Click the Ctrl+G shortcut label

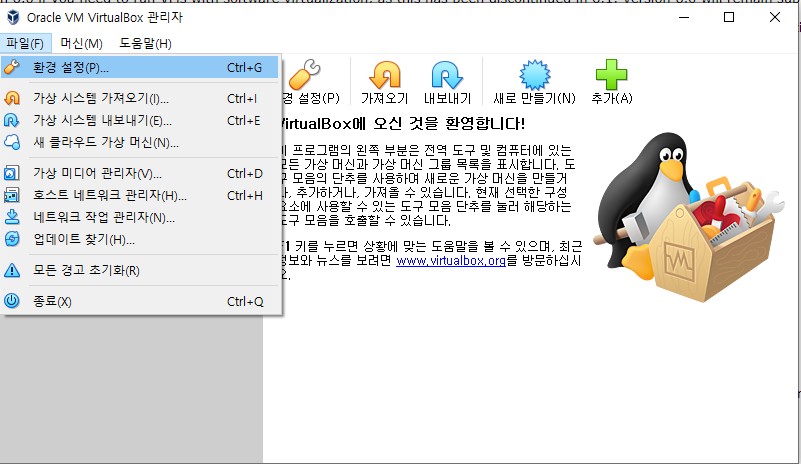click(244, 67)
